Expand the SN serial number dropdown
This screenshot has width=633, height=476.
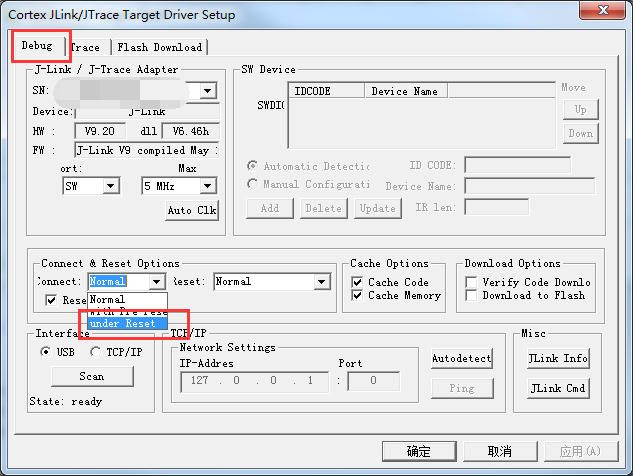208,90
